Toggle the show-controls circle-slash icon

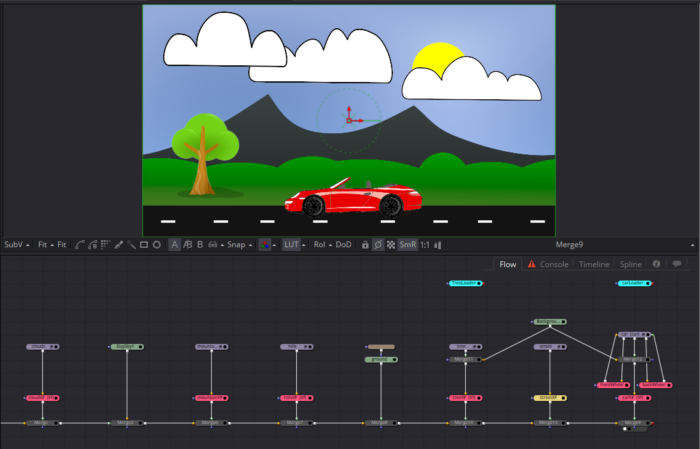[x=378, y=245]
